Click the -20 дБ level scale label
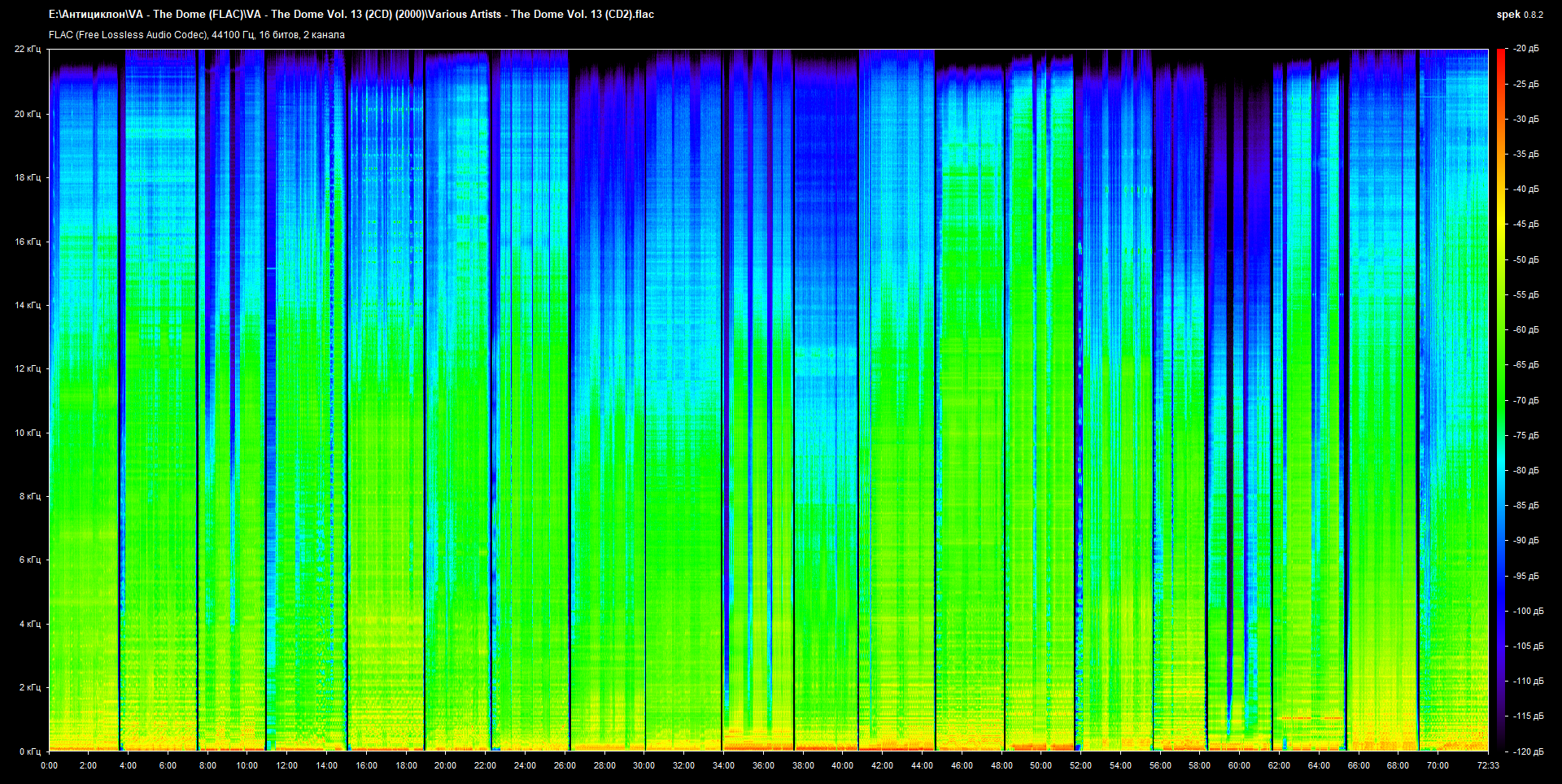Viewport: 1562px width, 784px height. pos(1525,49)
